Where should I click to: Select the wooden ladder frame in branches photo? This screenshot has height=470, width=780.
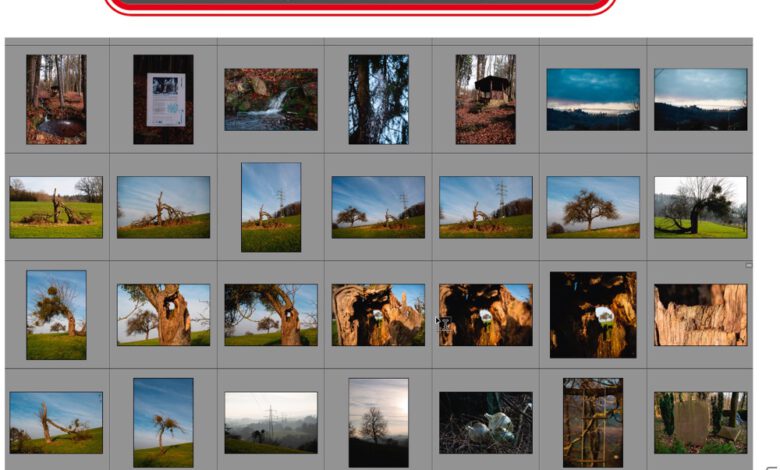tap(593, 423)
